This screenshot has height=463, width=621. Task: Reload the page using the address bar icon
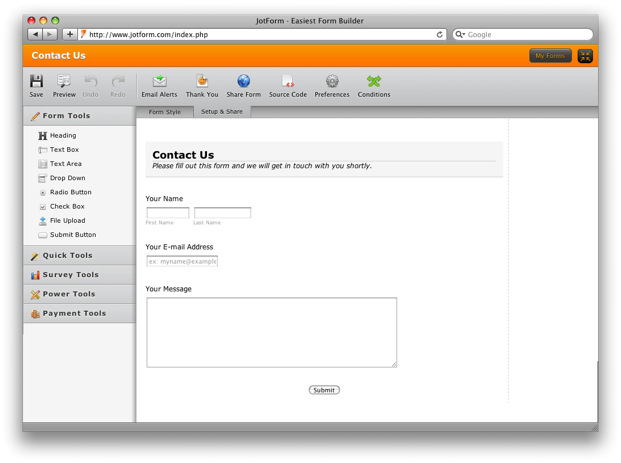coord(439,35)
